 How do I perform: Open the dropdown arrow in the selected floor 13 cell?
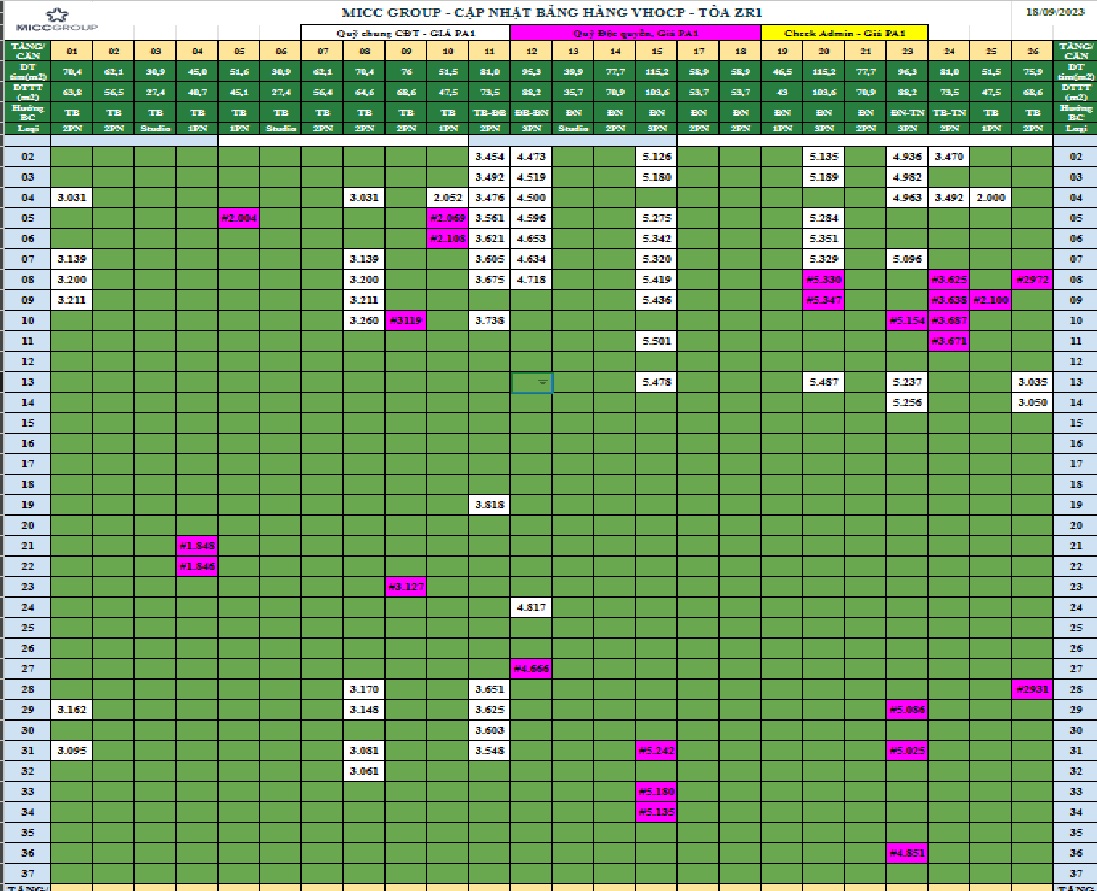coord(543,383)
